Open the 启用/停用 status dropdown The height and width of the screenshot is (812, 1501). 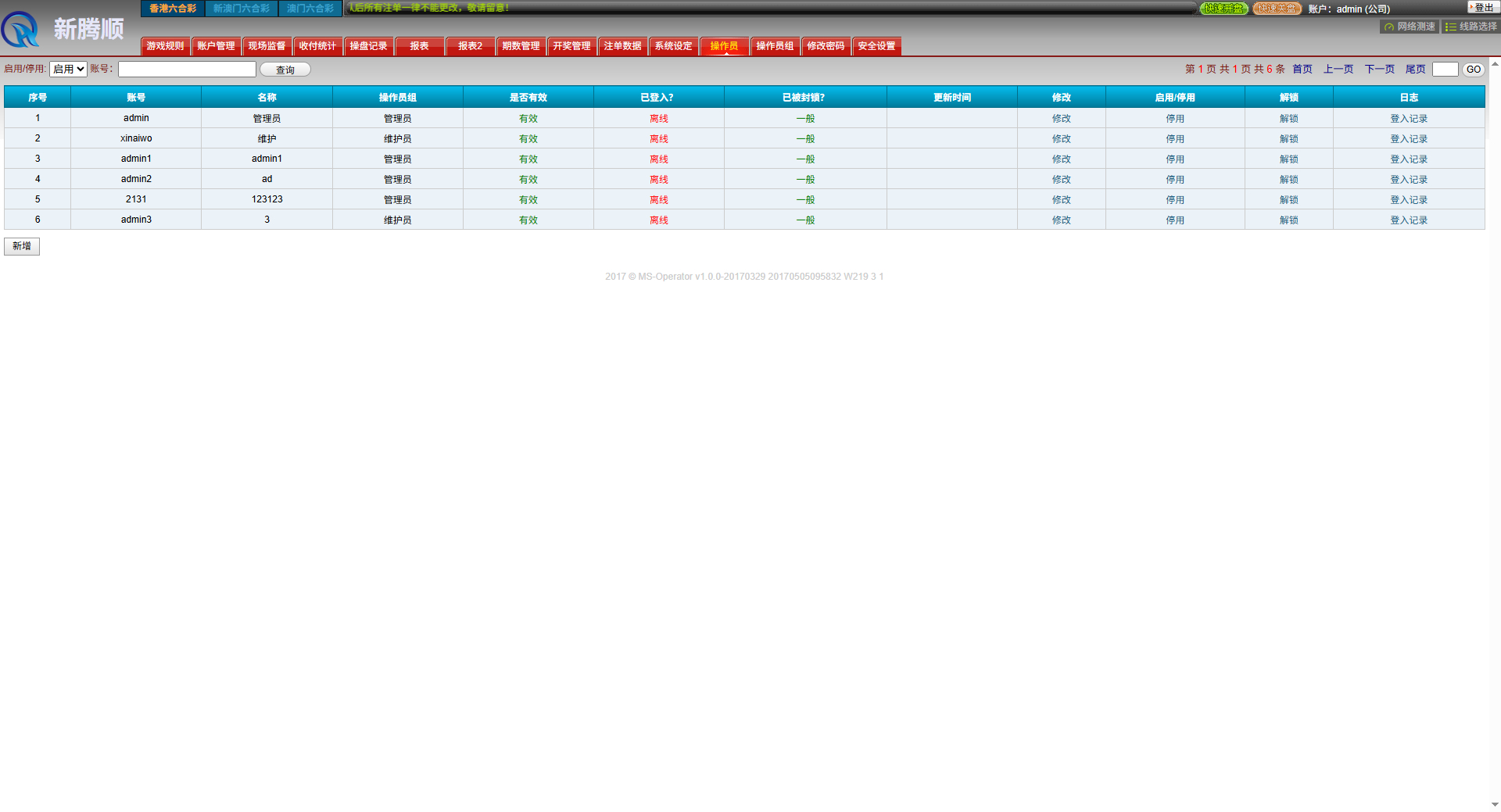click(68, 70)
